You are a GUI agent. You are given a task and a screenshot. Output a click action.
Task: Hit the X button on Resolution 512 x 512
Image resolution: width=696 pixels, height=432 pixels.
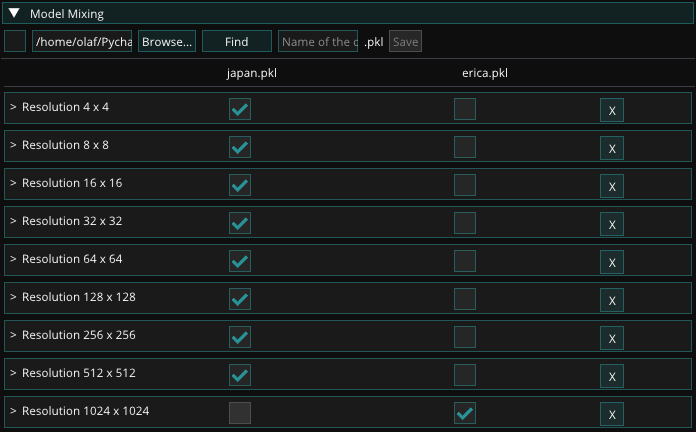point(612,376)
